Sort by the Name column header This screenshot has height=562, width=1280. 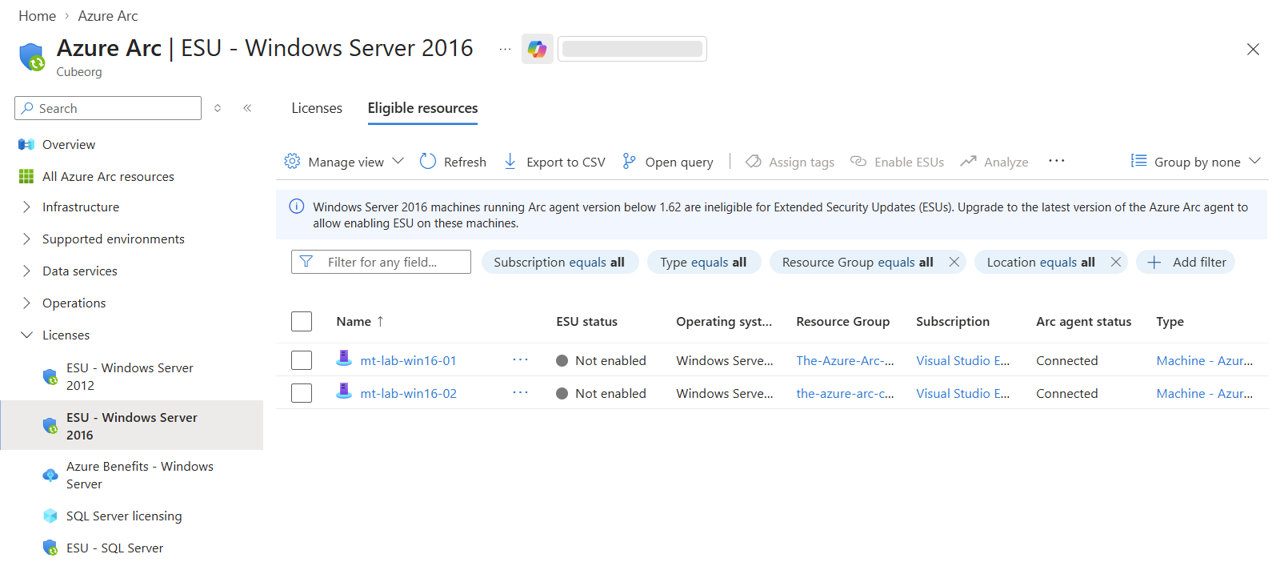click(x=360, y=321)
